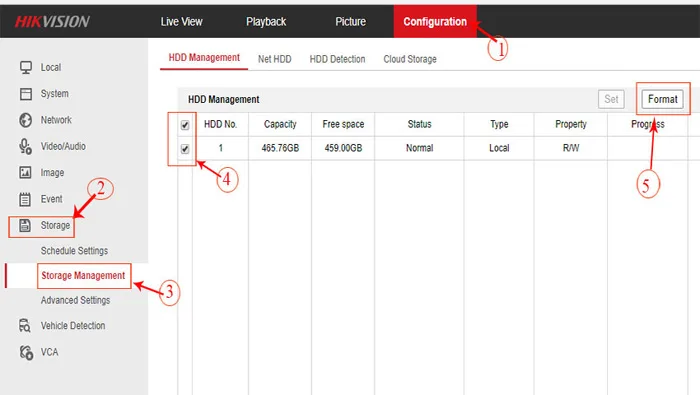Click the 465.76GB capacity cell
Viewport: 700px width, 395px height.
coord(280,148)
